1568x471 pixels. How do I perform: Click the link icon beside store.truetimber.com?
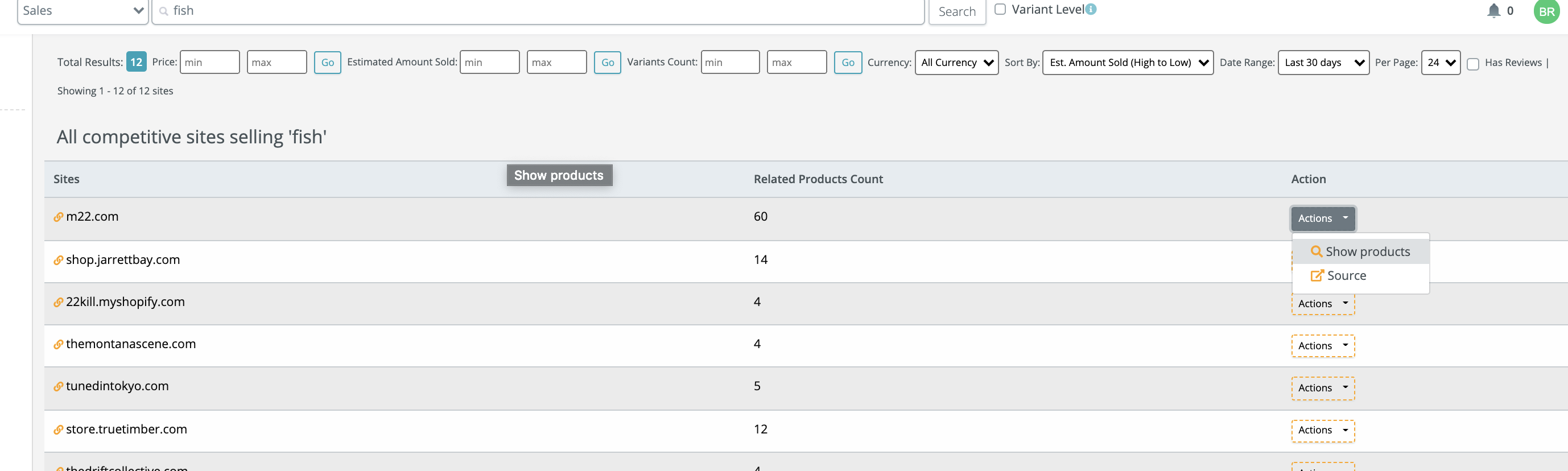click(59, 429)
